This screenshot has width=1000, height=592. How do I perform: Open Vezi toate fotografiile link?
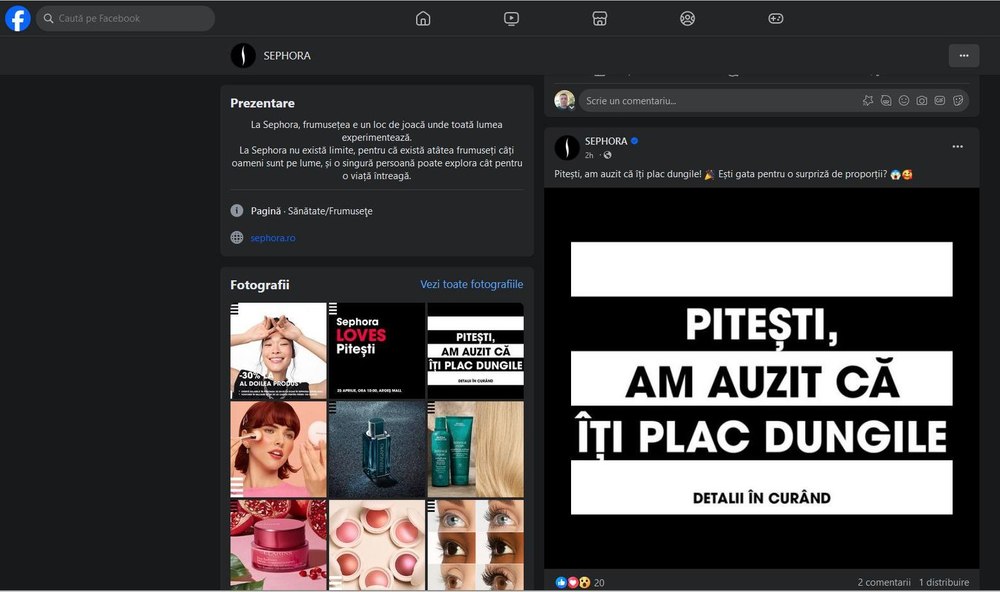[471, 285]
